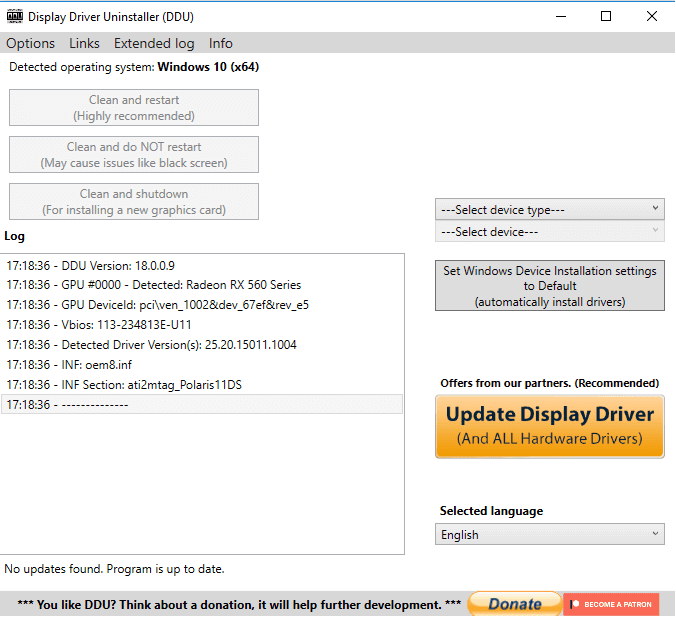
Task: Open the Extended log menu
Action: point(154,43)
